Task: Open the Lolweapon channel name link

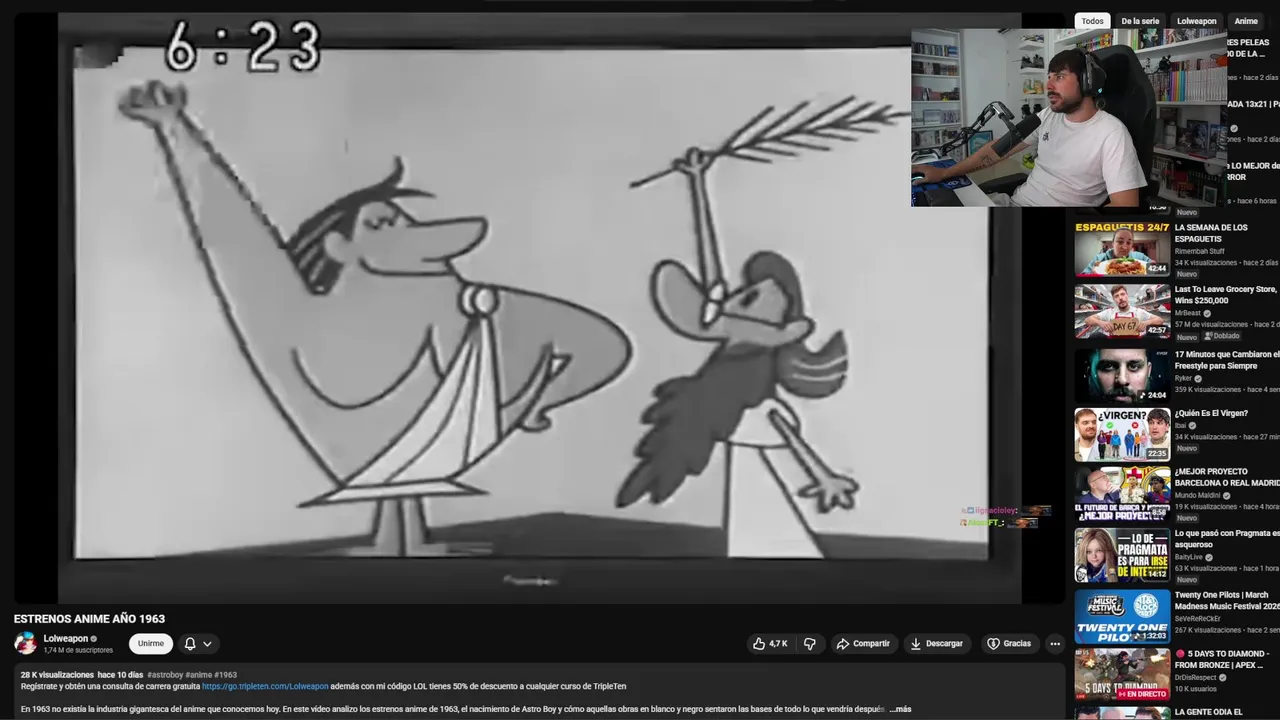Action: 66,638
